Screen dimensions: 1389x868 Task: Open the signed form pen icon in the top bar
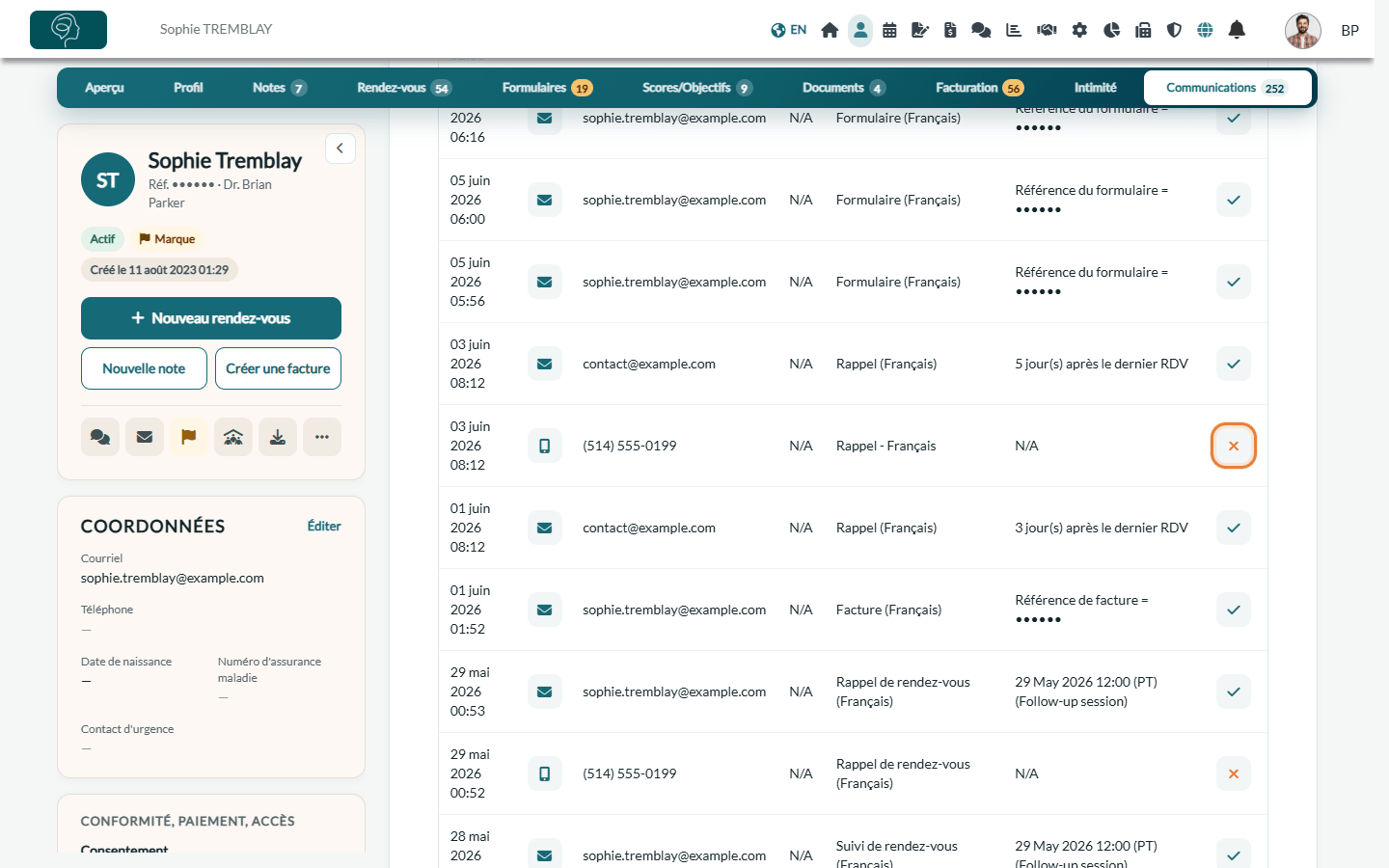tap(920, 30)
